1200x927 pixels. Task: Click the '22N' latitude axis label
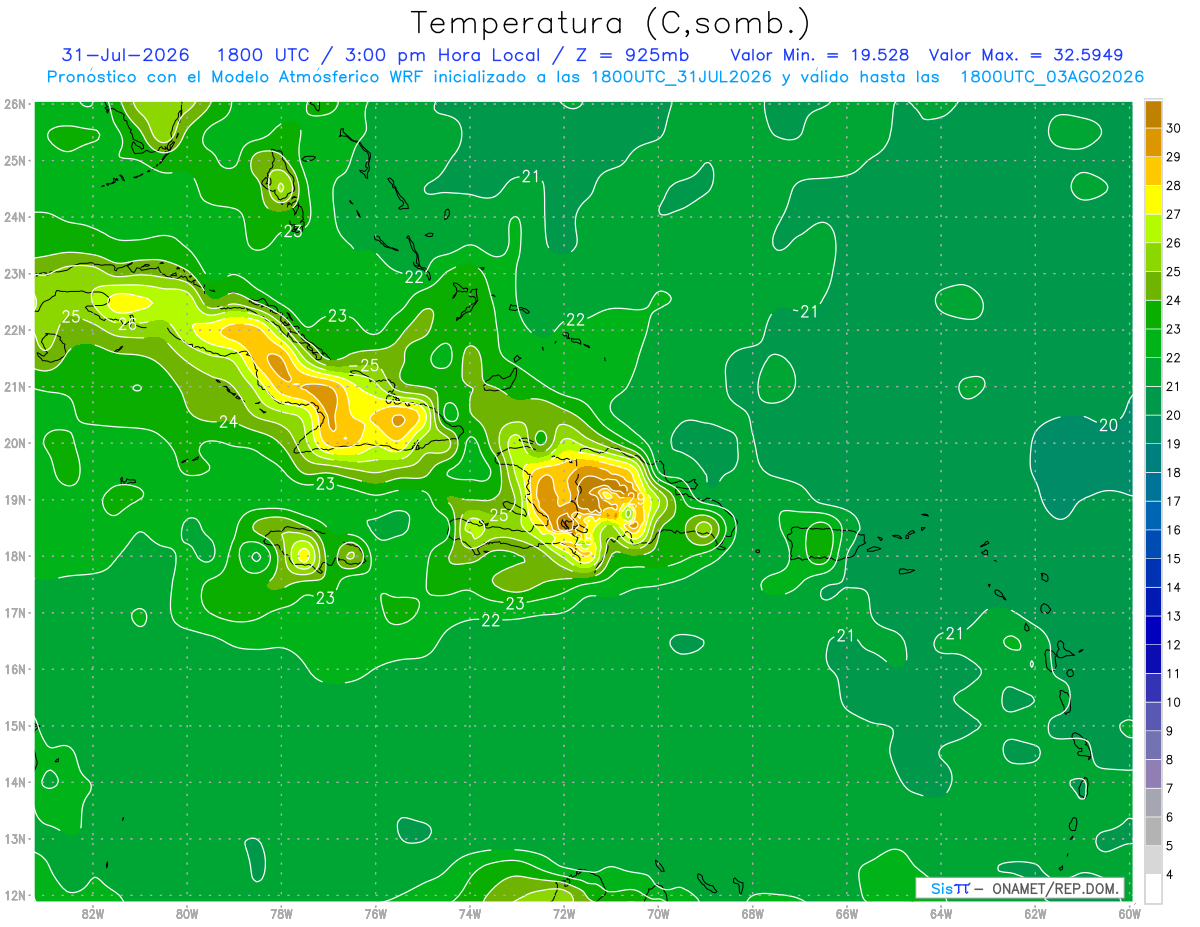coord(16,330)
